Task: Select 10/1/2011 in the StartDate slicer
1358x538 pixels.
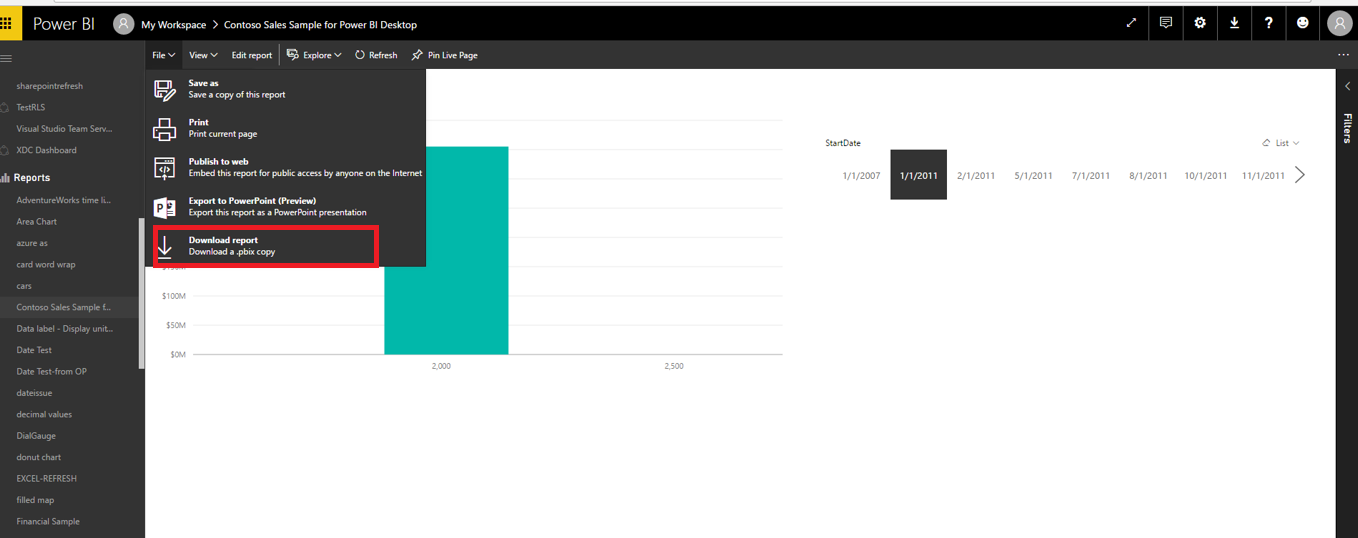Action: (1205, 175)
